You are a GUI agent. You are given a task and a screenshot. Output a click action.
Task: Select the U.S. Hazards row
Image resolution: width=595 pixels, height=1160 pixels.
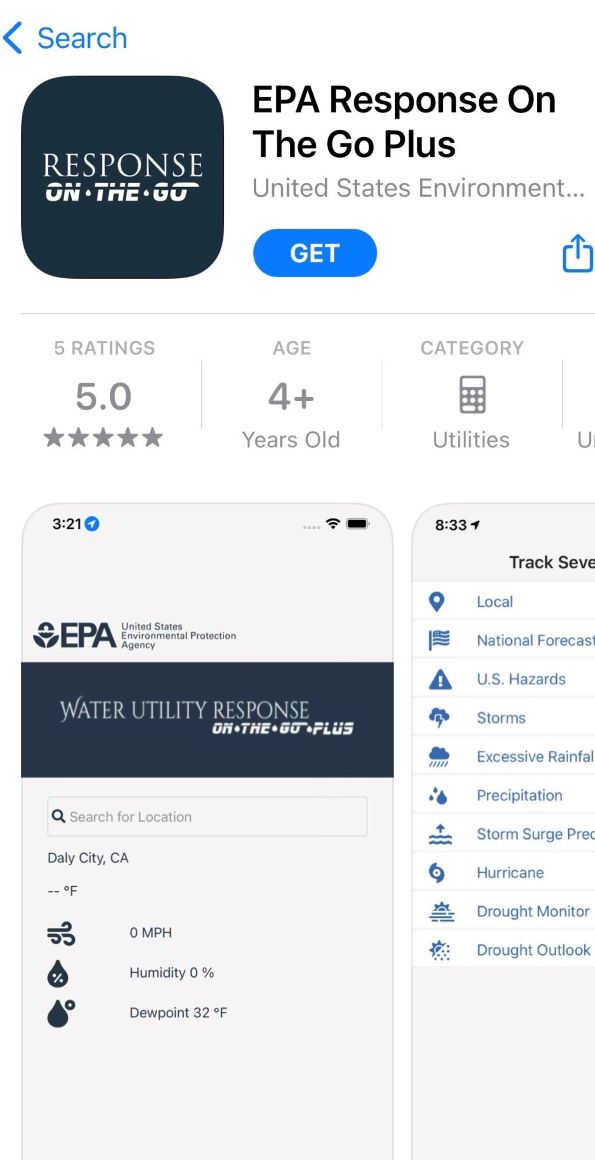pyautogui.click(x=503, y=679)
